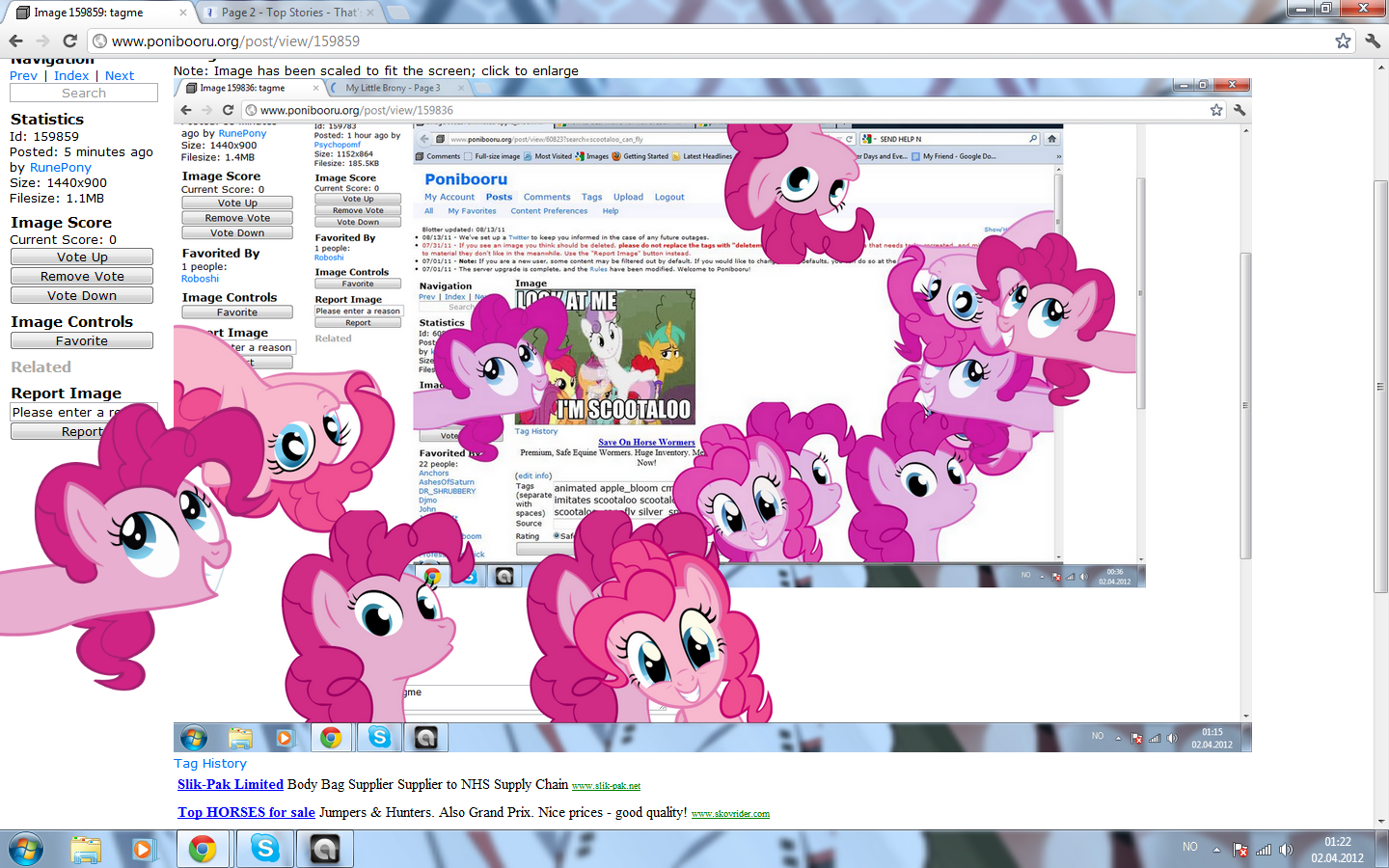The width and height of the screenshot is (1389, 868).
Task: Open Chrome's wrench settings menu
Action: pos(1373,41)
